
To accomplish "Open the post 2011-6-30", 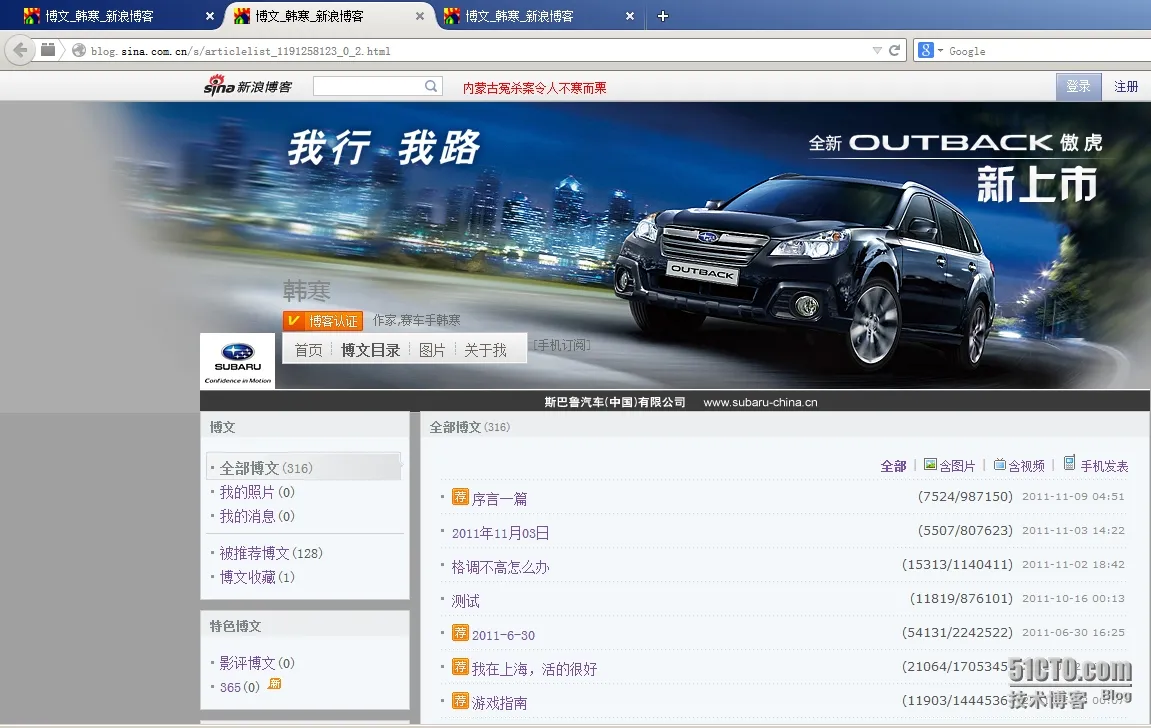I will (503, 636).
